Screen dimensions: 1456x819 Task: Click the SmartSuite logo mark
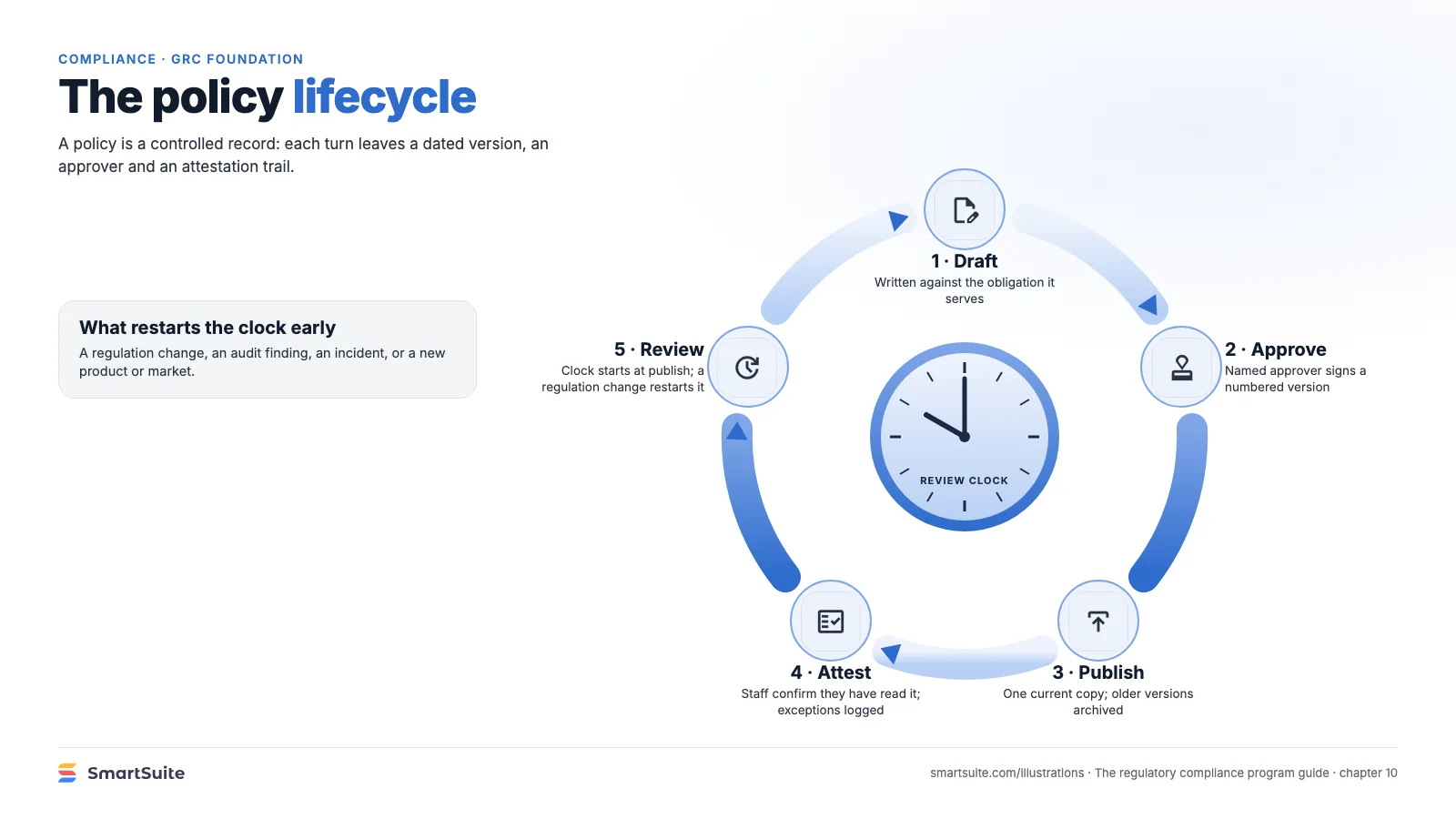pyautogui.click(x=67, y=773)
